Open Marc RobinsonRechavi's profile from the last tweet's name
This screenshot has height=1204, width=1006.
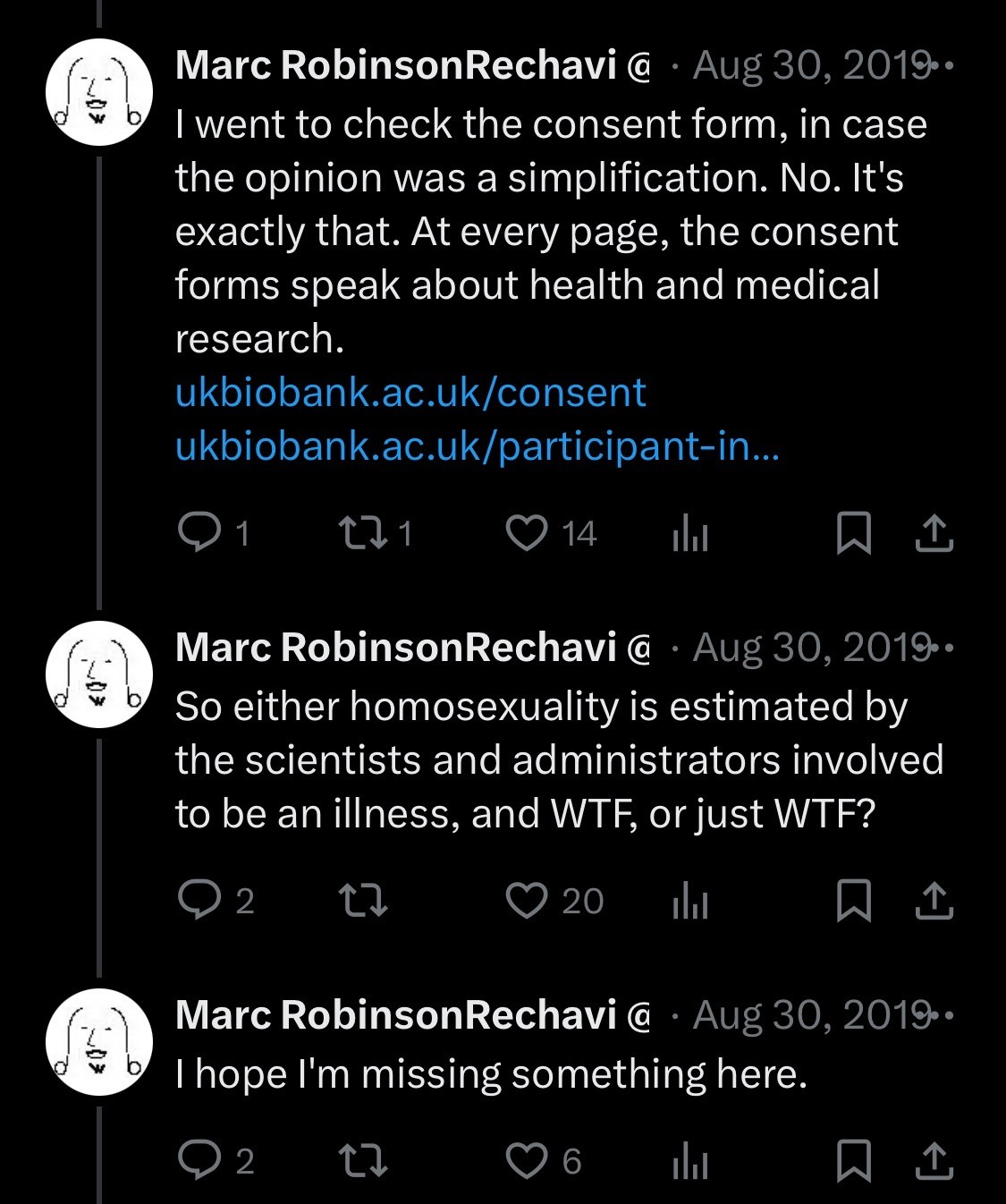[x=396, y=1015]
